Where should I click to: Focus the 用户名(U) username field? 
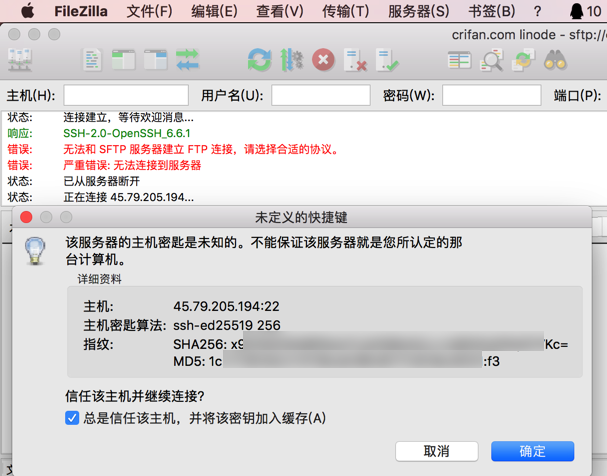click(321, 95)
